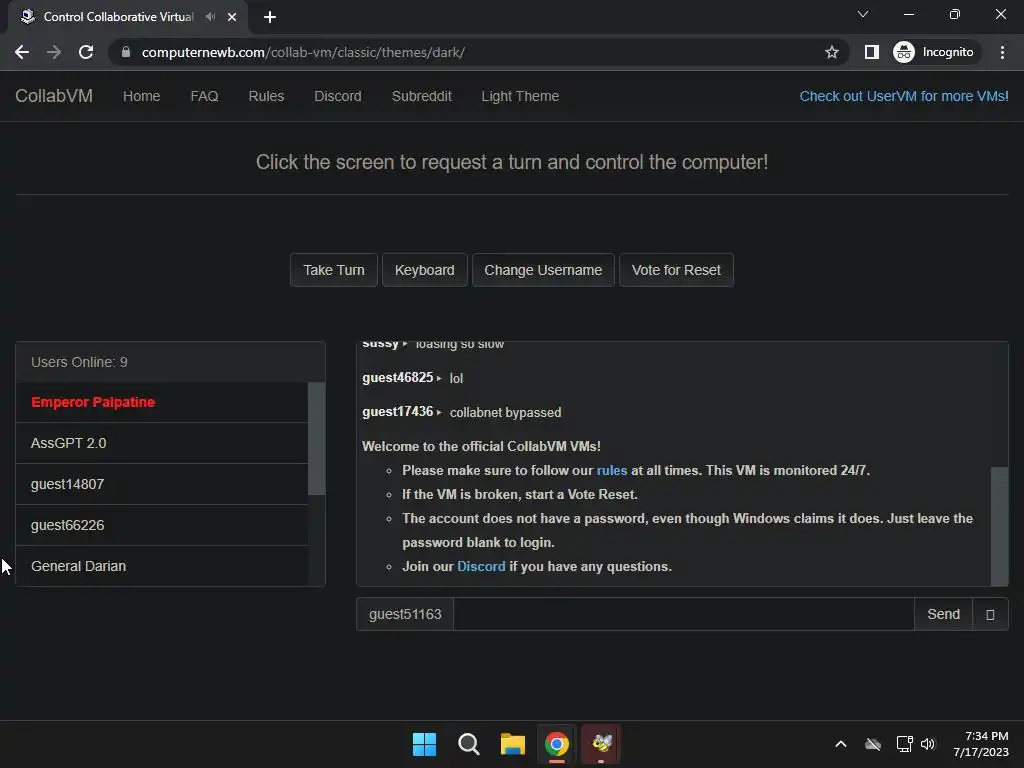Screen dimensions: 1024x768
Task: Open the rules link in welcome message
Action: [611, 470]
